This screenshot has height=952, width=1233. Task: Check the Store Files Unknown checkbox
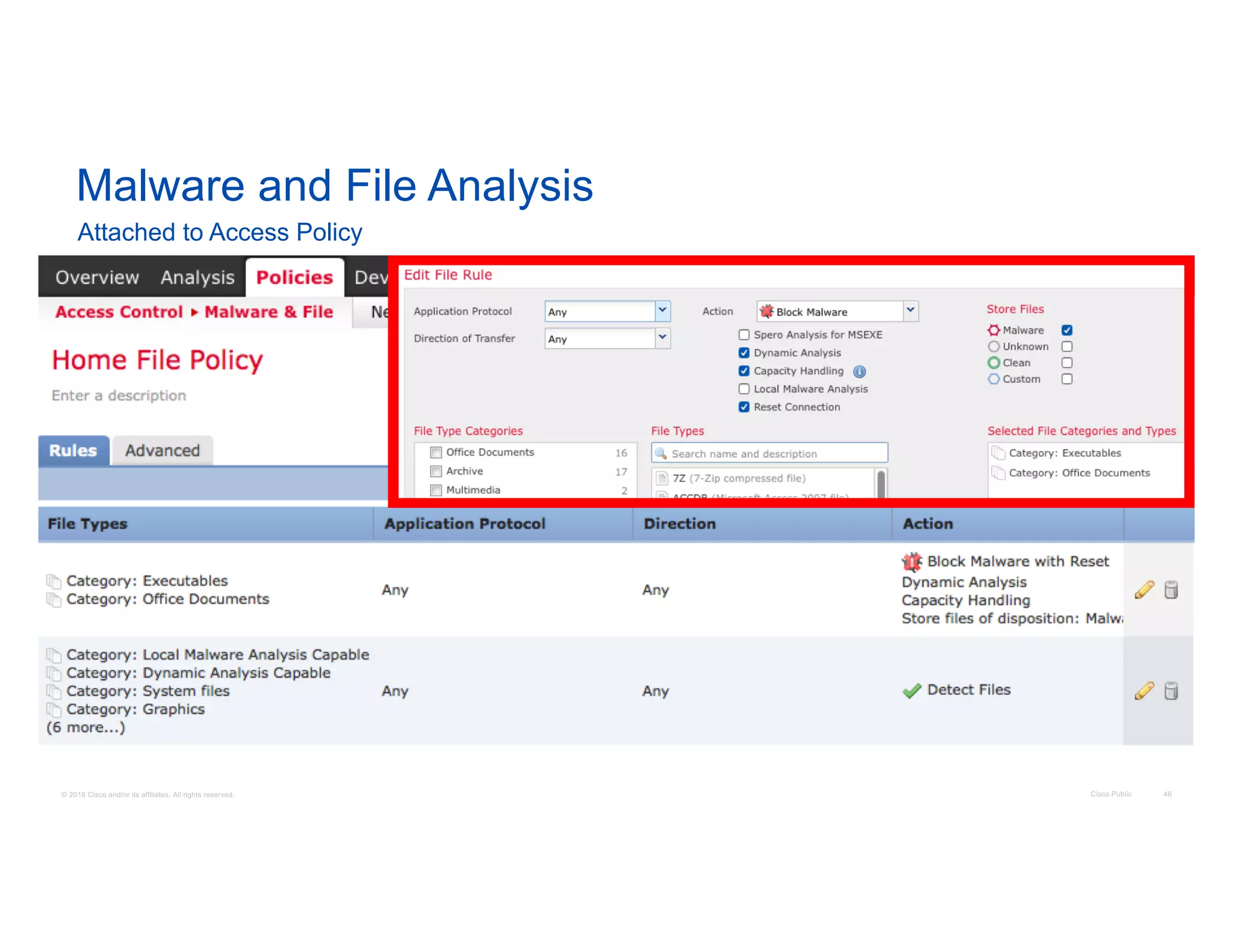click(x=1067, y=347)
